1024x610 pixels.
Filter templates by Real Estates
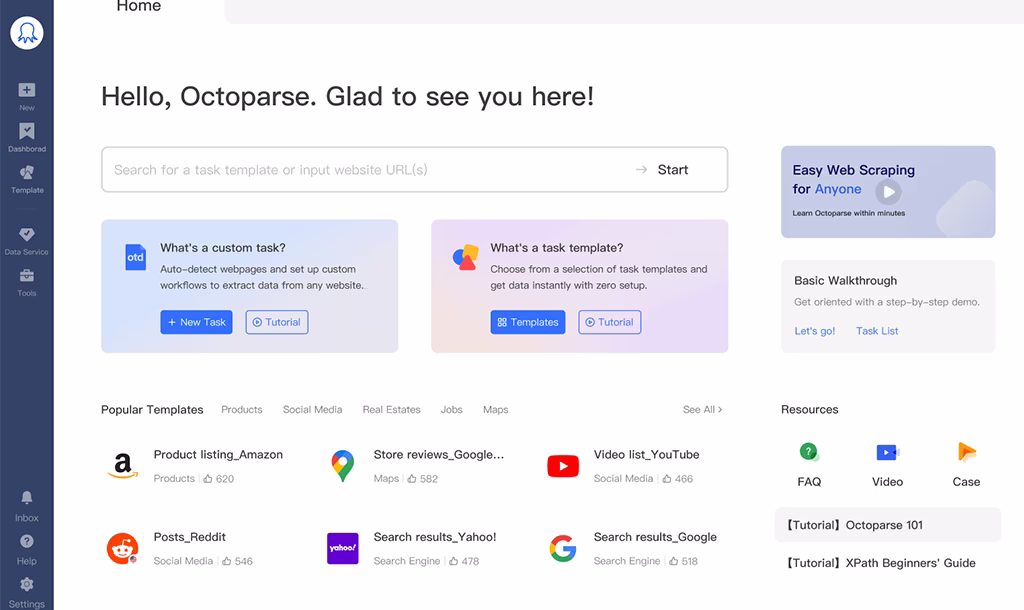391,410
